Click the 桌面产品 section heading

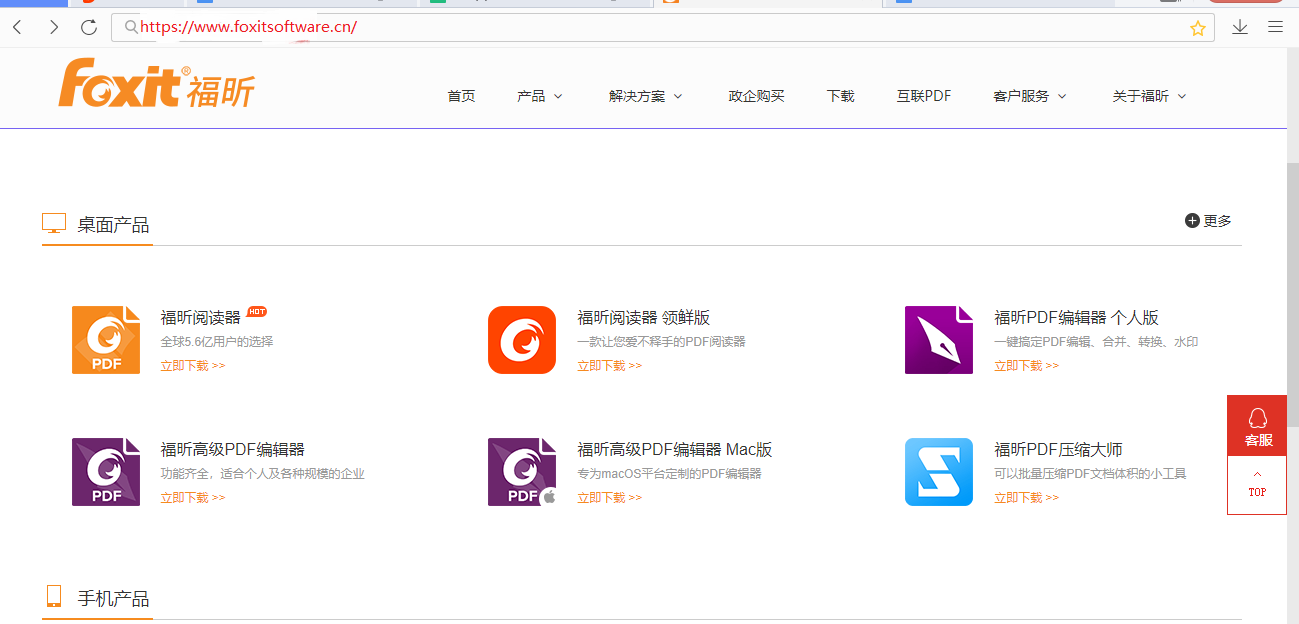[x=113, y=225]
